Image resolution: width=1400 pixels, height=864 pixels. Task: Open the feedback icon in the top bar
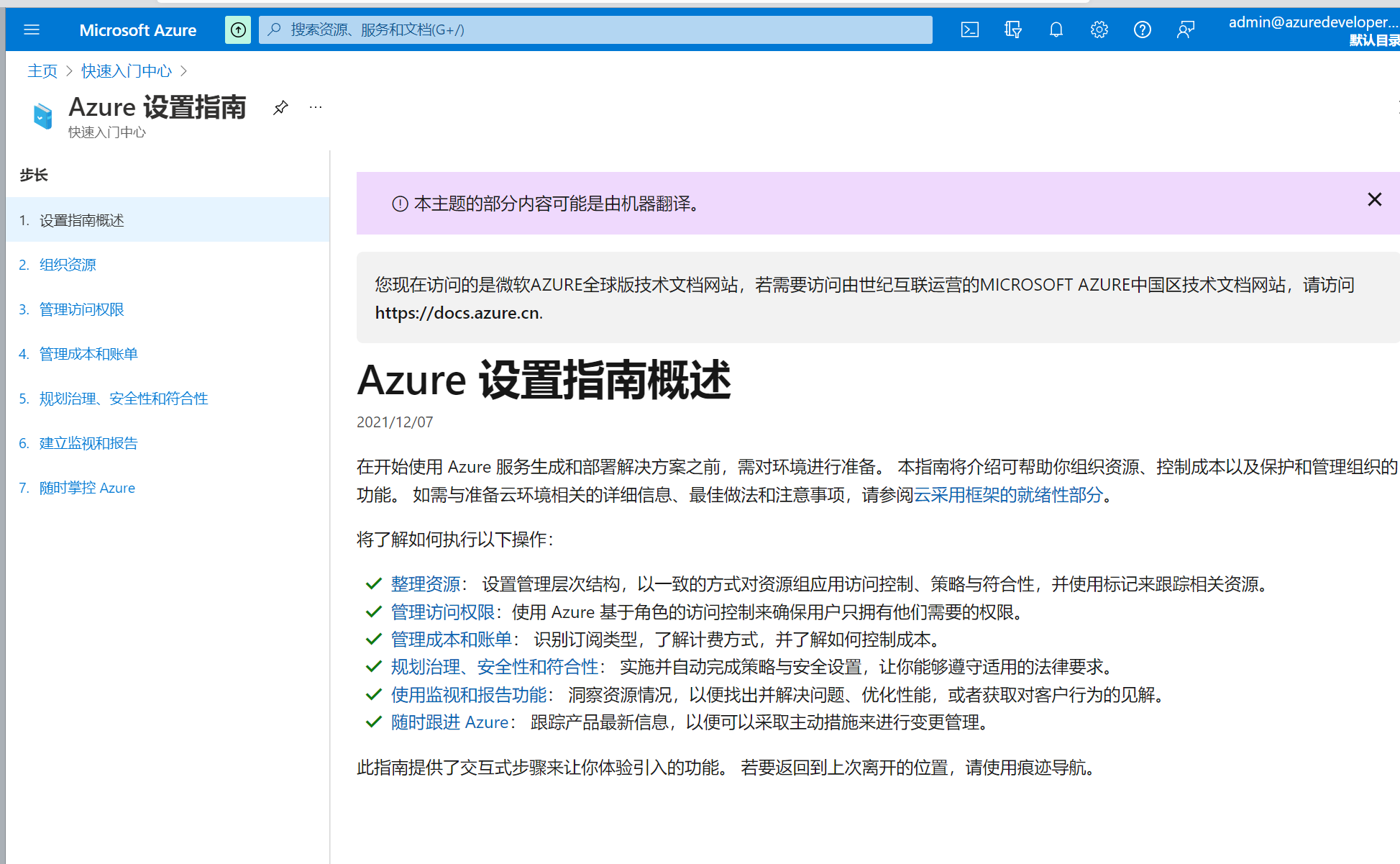(1186, 29)
